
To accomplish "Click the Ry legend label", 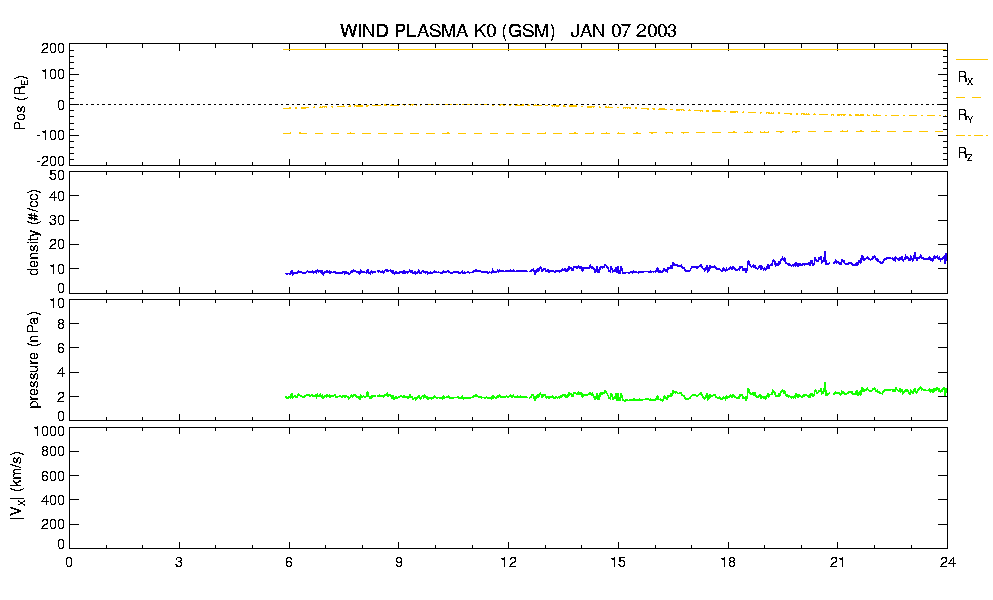I will point(965,115).
